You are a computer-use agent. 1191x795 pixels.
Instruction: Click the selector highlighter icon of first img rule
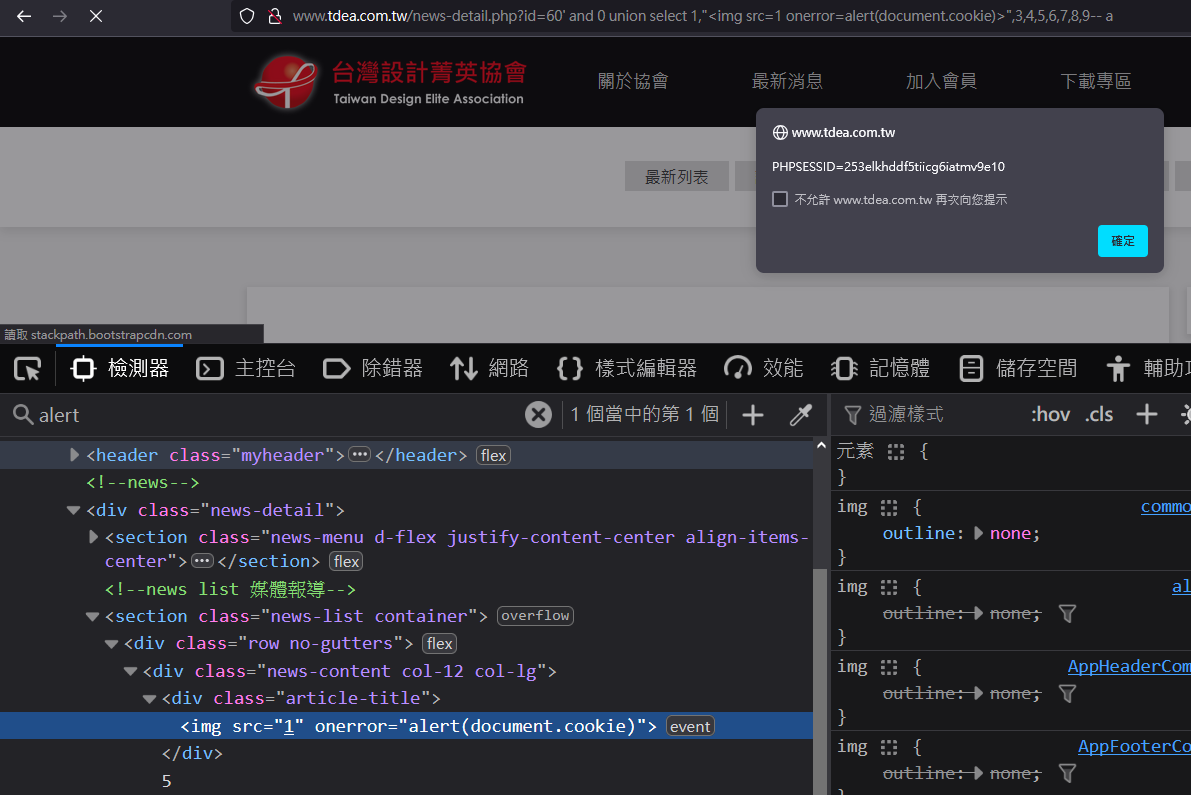[889, 508]
